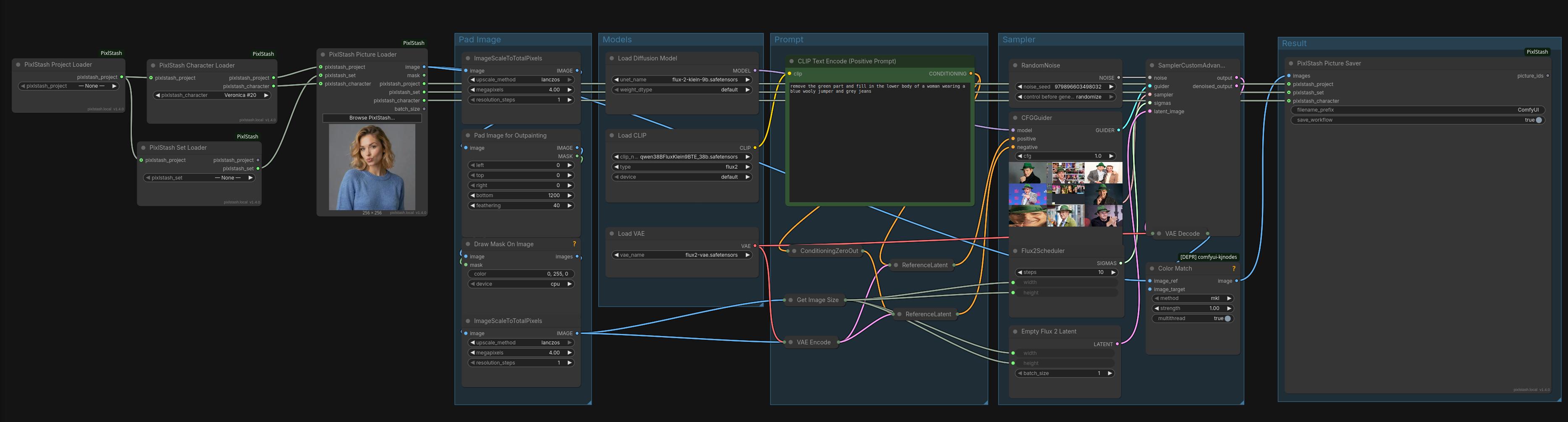Image resolution: width=1568 pixels, height=422 pixels.
Task: Collapse the PixlStash Set Loader node dot
Action: pos(143,147)
